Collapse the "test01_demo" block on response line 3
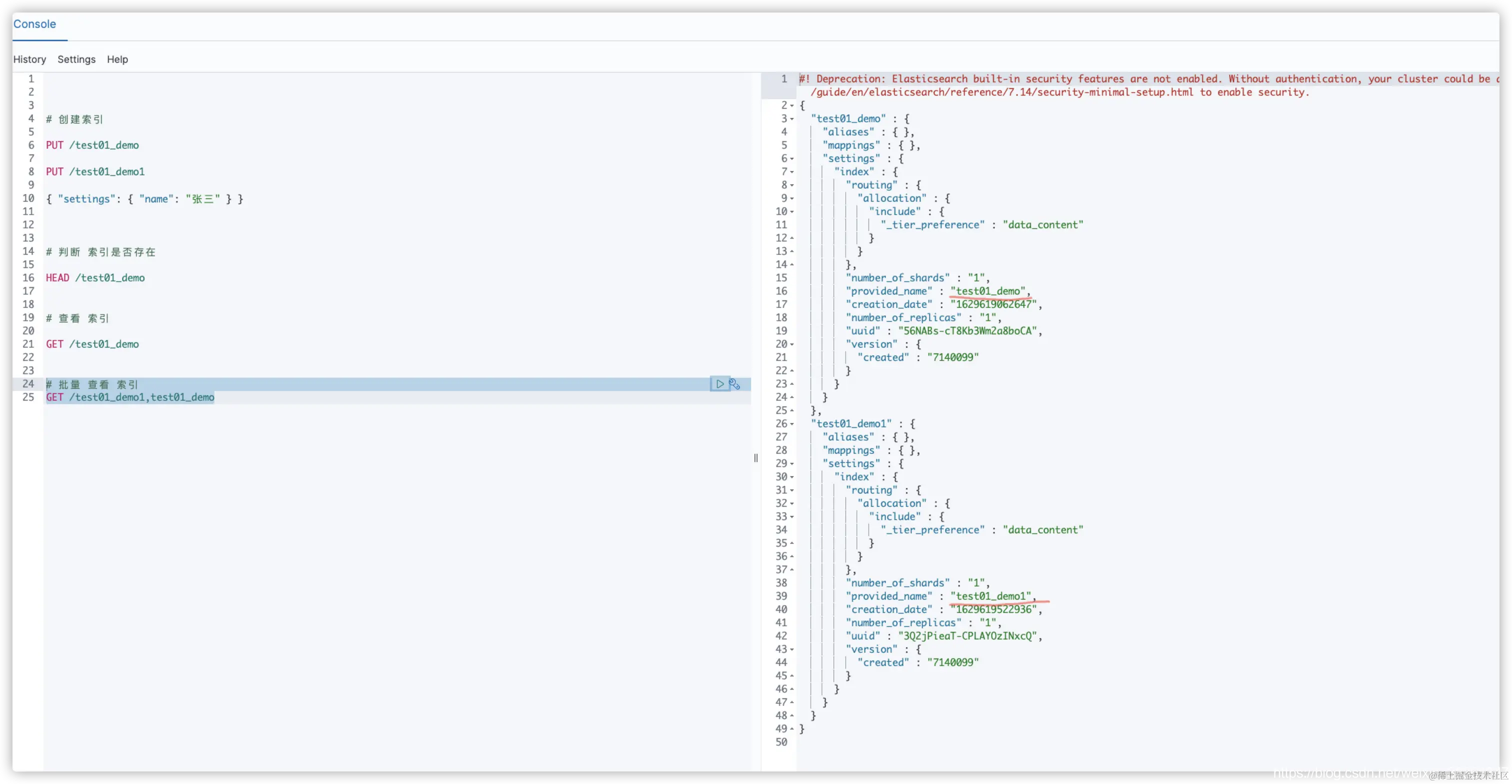The width and height of the screenshot is (1512, 784). pyautogui.click(x=792, y=119)
